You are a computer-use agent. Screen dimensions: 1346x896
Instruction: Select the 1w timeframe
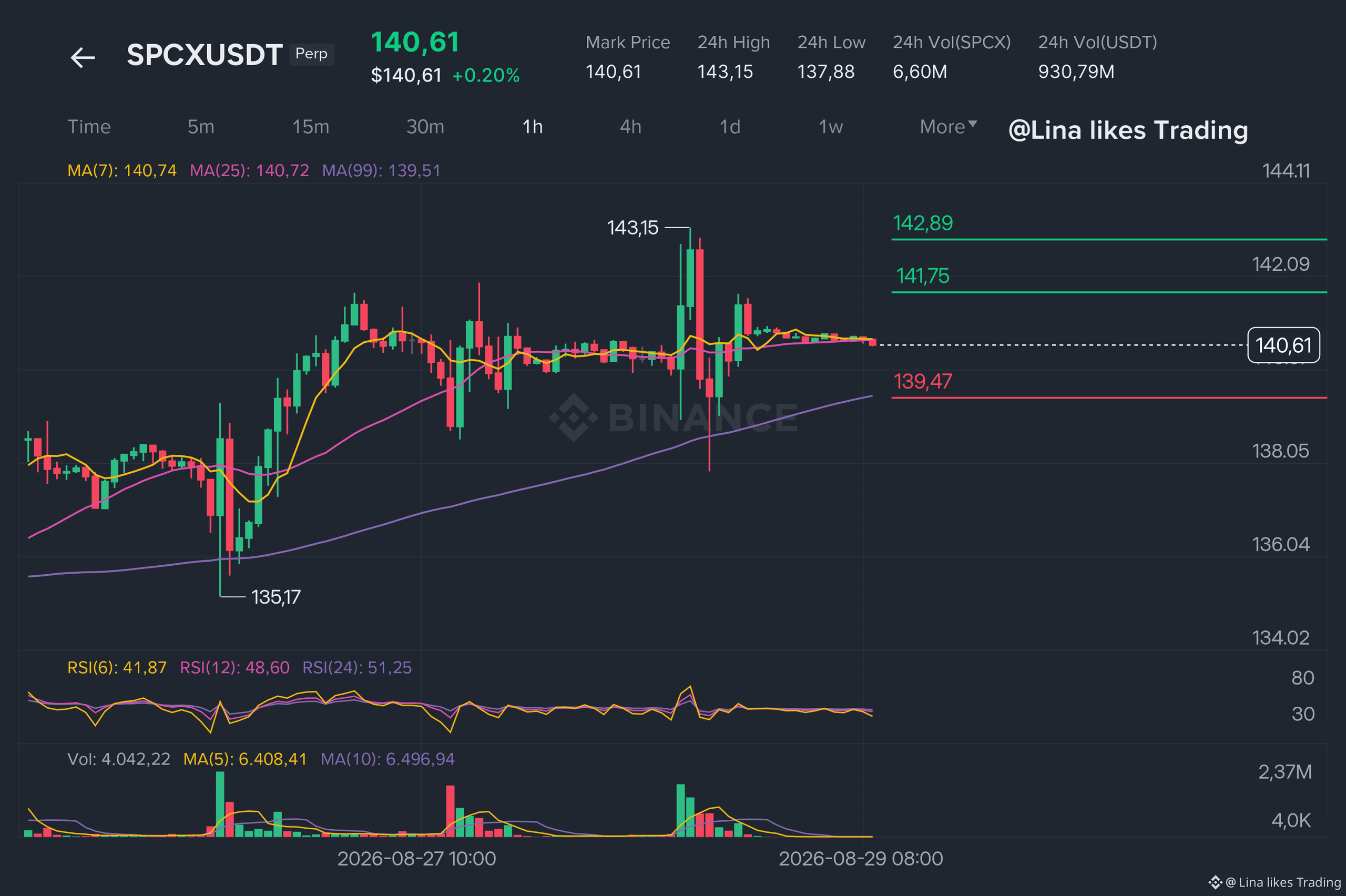point(831,126)
